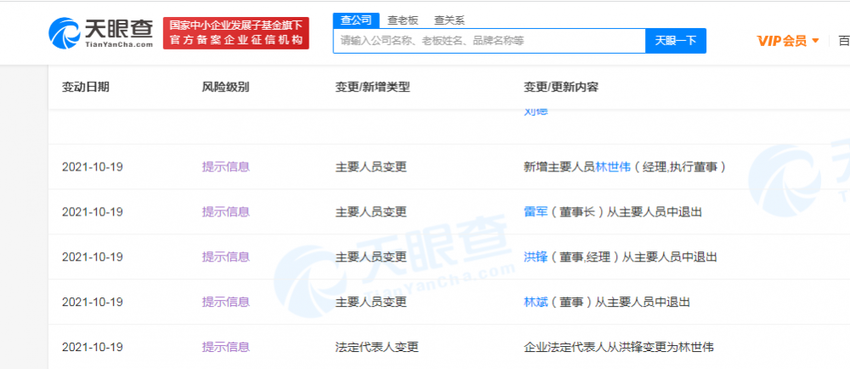
Task: Open 提示信息 link in 洪锋 董事,经理 row
Action: [226, 257]
